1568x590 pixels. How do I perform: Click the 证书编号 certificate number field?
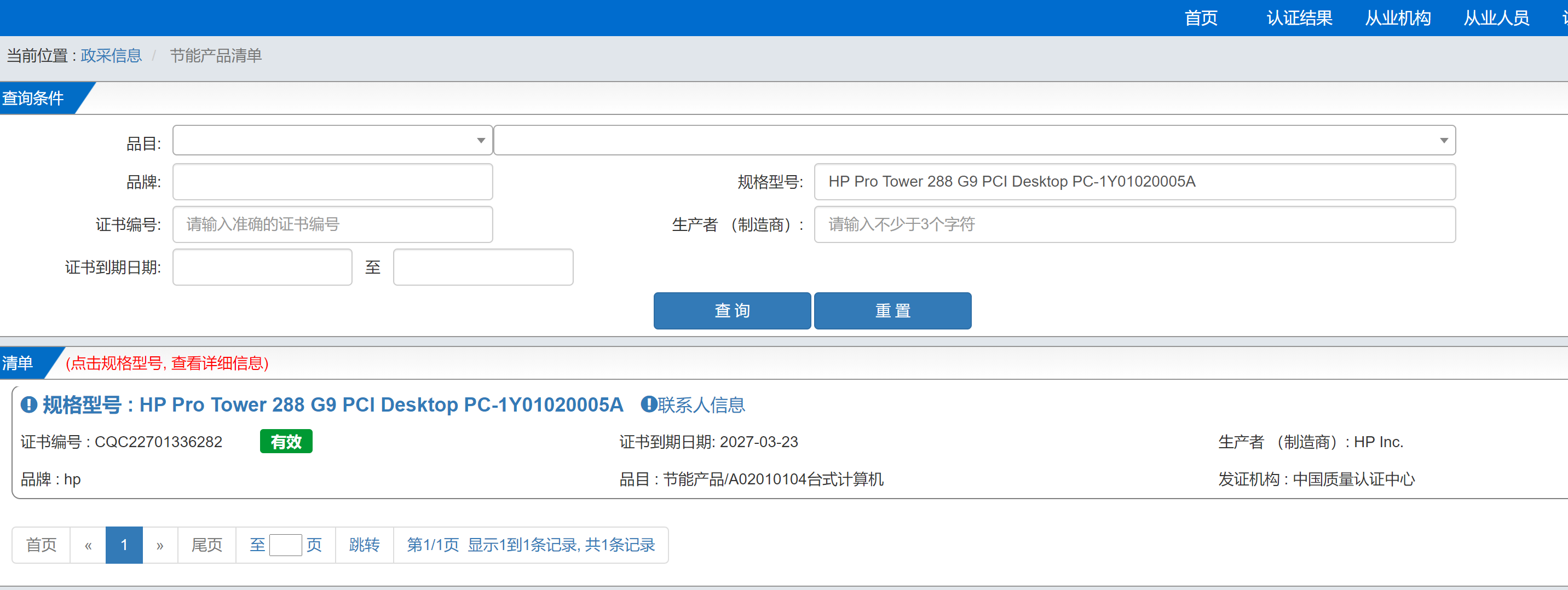click(x=332, y=224)
